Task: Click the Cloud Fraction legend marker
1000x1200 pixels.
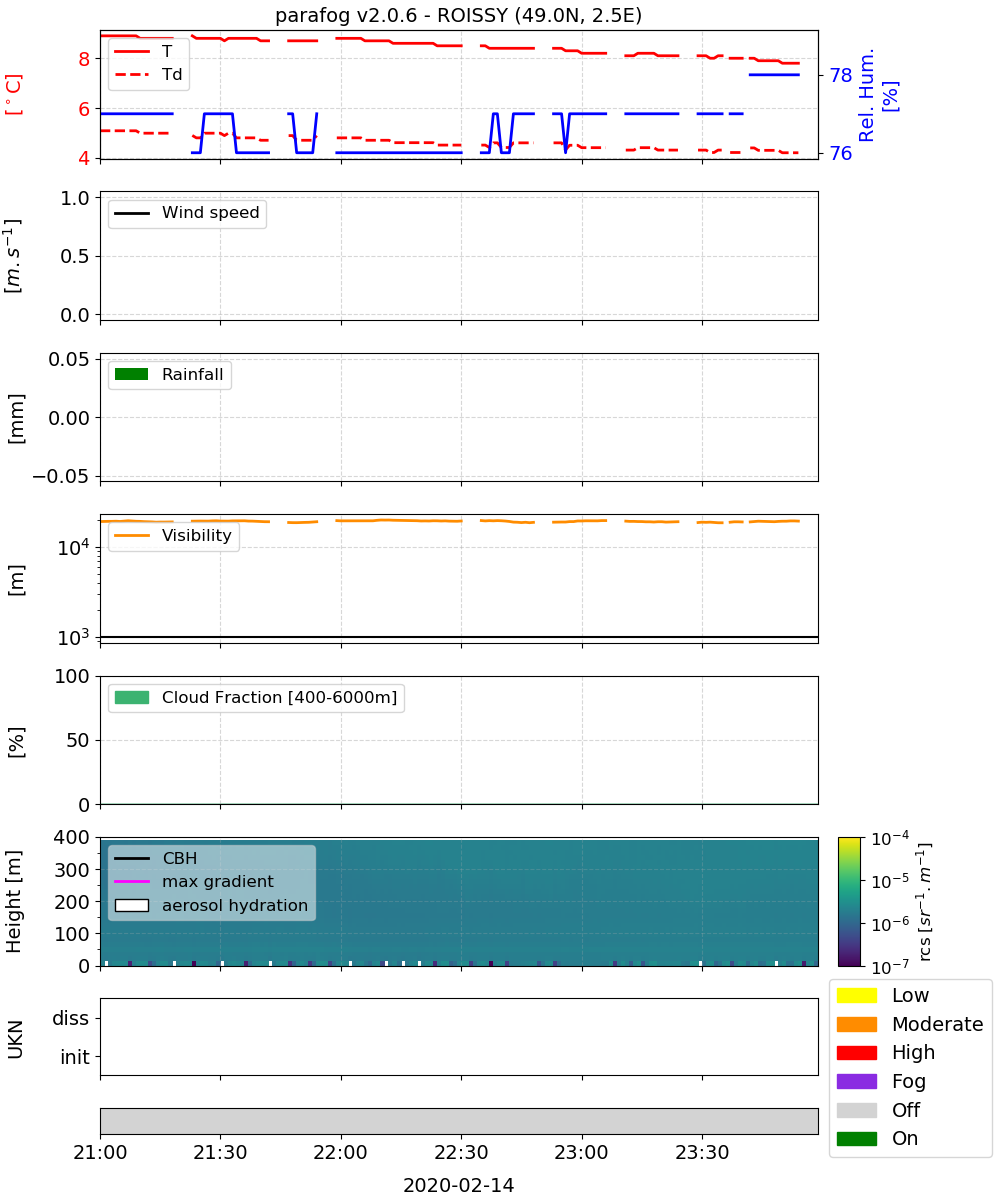Action: coord(131,697)
